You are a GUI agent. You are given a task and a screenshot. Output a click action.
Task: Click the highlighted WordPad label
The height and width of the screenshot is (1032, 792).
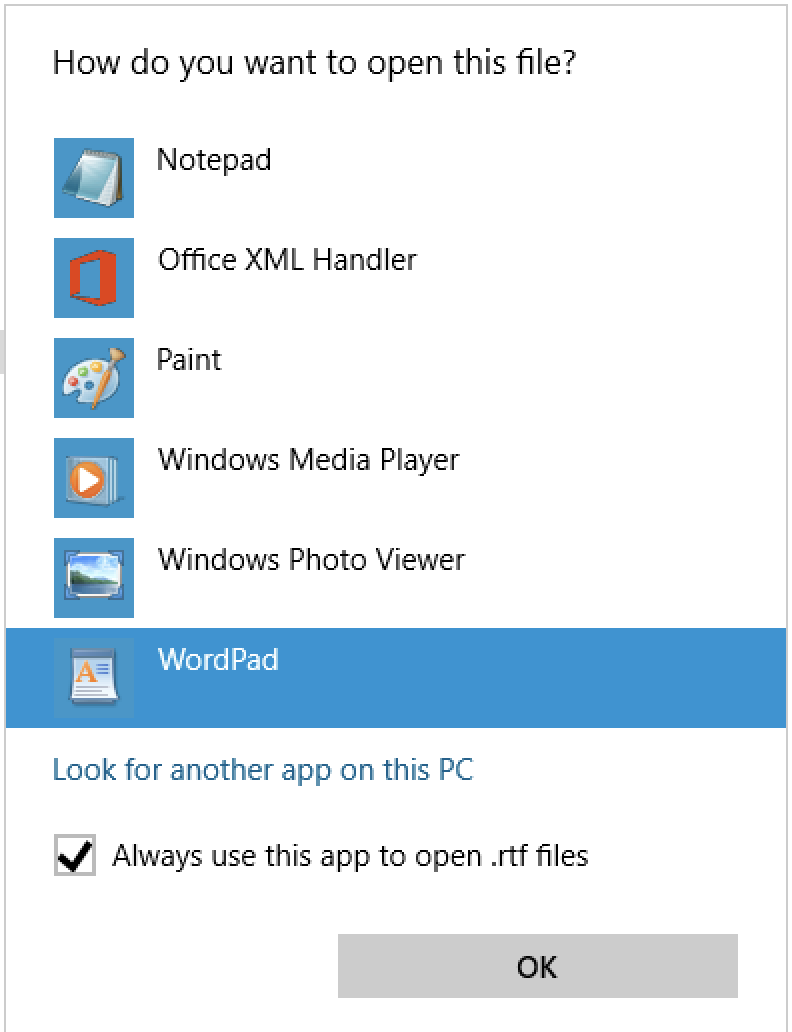pyautogui.click(x=218, y=660)
